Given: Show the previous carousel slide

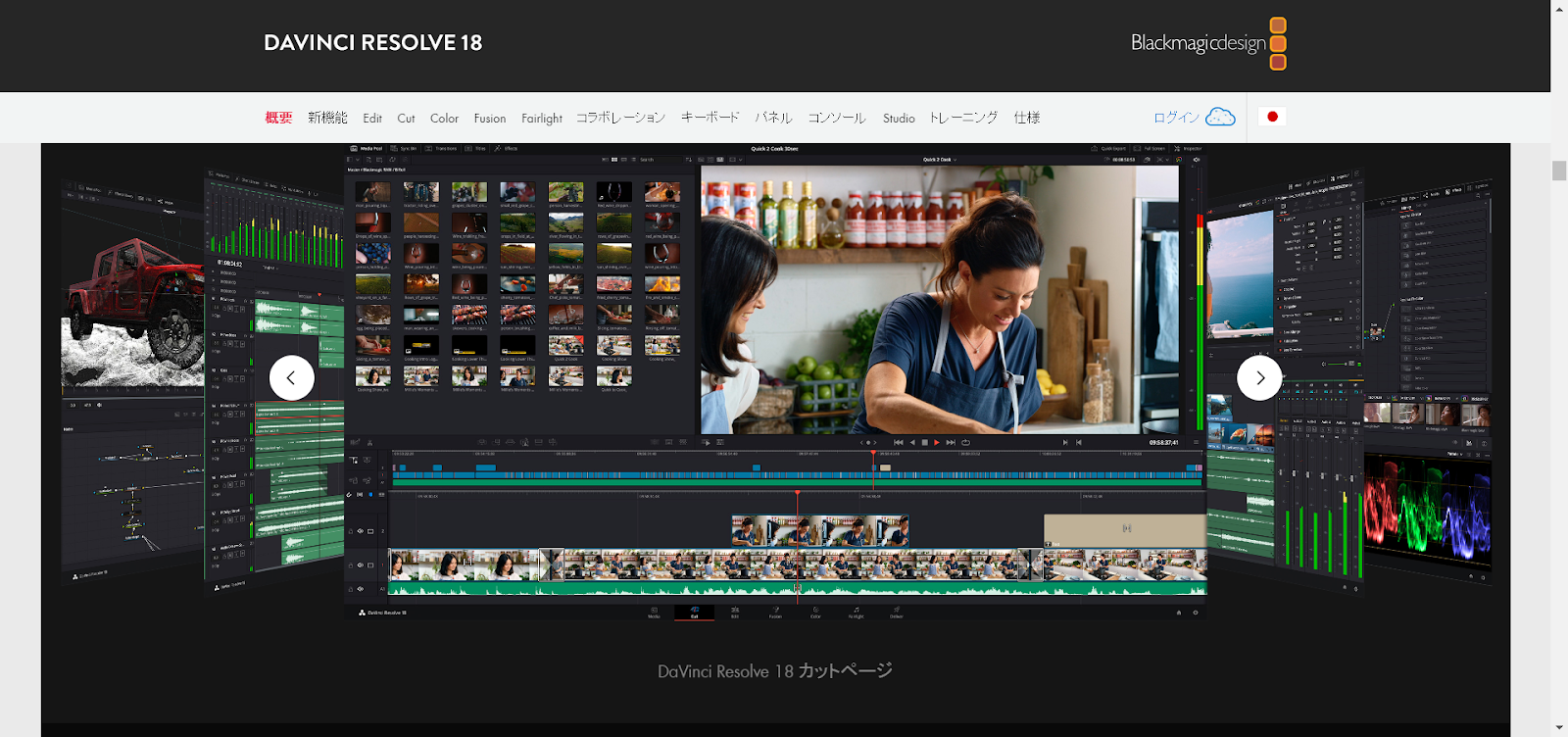Looking at the screenshot, I should point(292,377).
